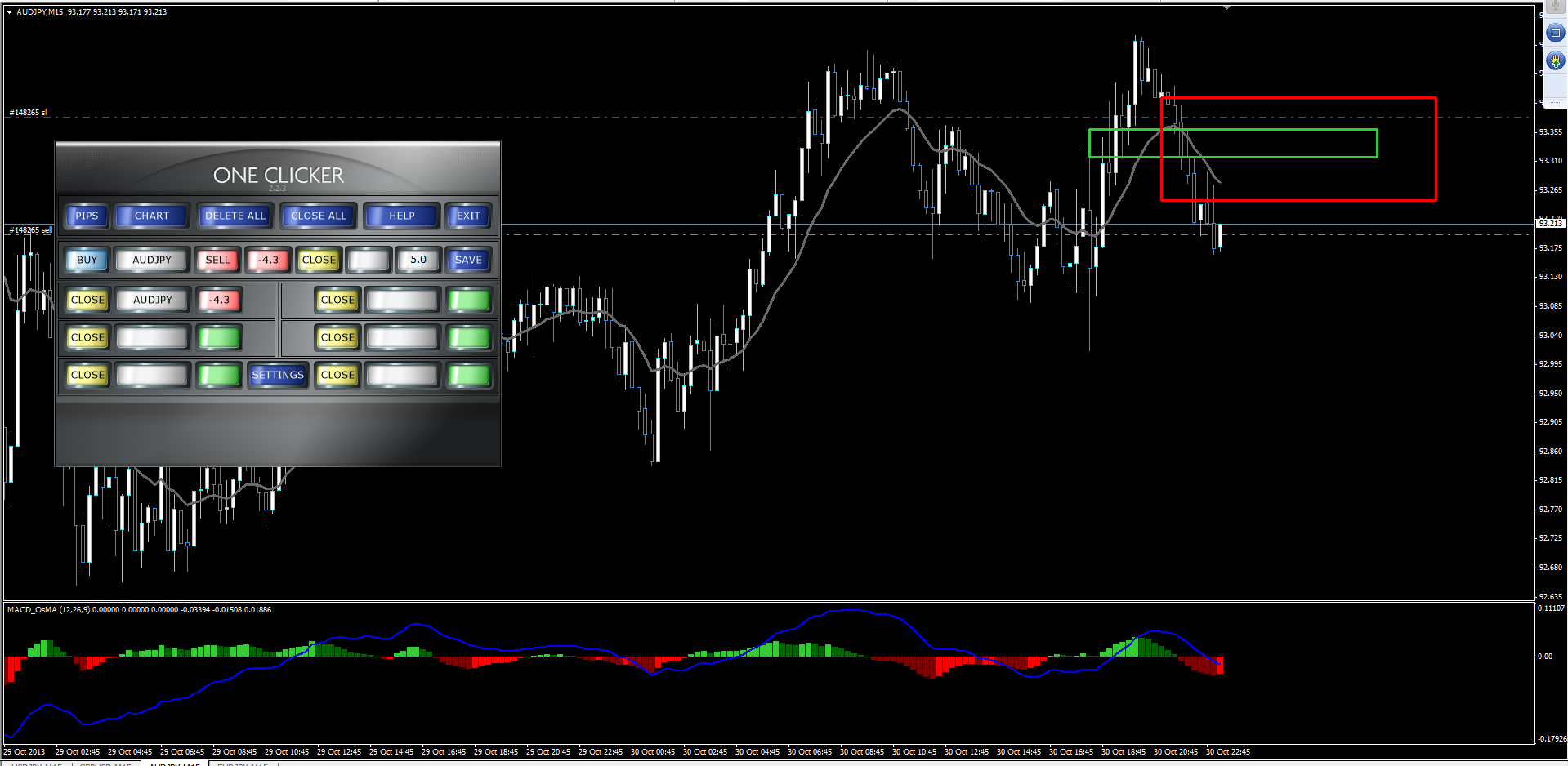Click the AUDJPY symbol field next to BUY
1568x766 pixels.
point(152,260)
